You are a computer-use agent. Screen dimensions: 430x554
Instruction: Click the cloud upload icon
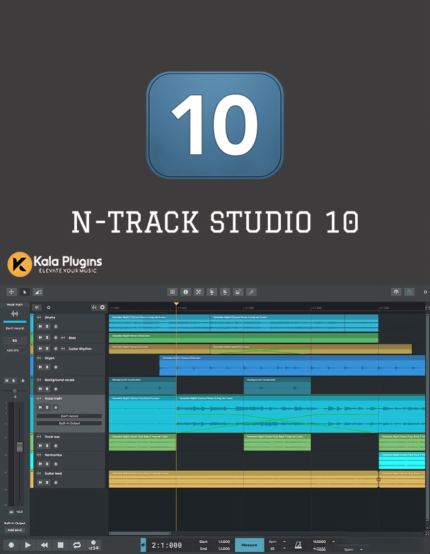coord(396,292)
